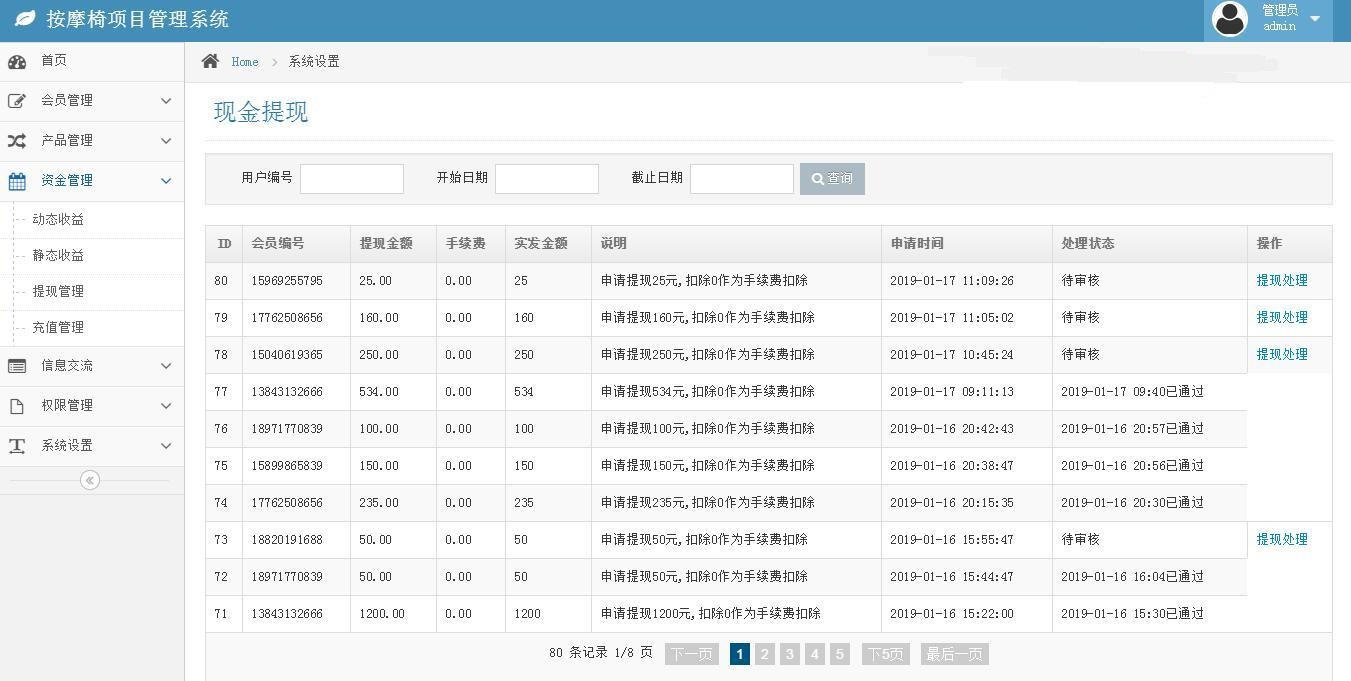Image resolution: width=1351 pixels, height=681 pixels.
Task: Click the dashboard icon beside 首页
Action: click(17, 61)
